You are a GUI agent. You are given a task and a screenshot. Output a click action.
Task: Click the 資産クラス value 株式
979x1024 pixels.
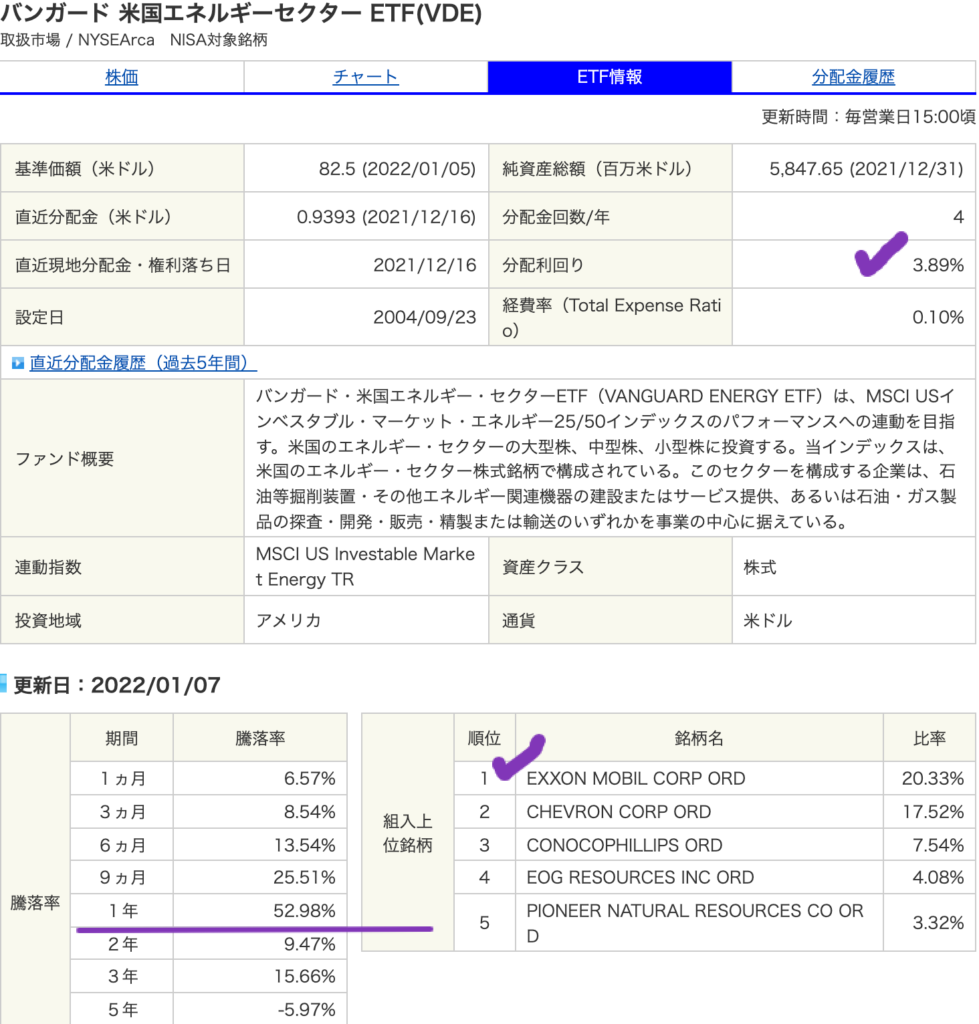760,567
